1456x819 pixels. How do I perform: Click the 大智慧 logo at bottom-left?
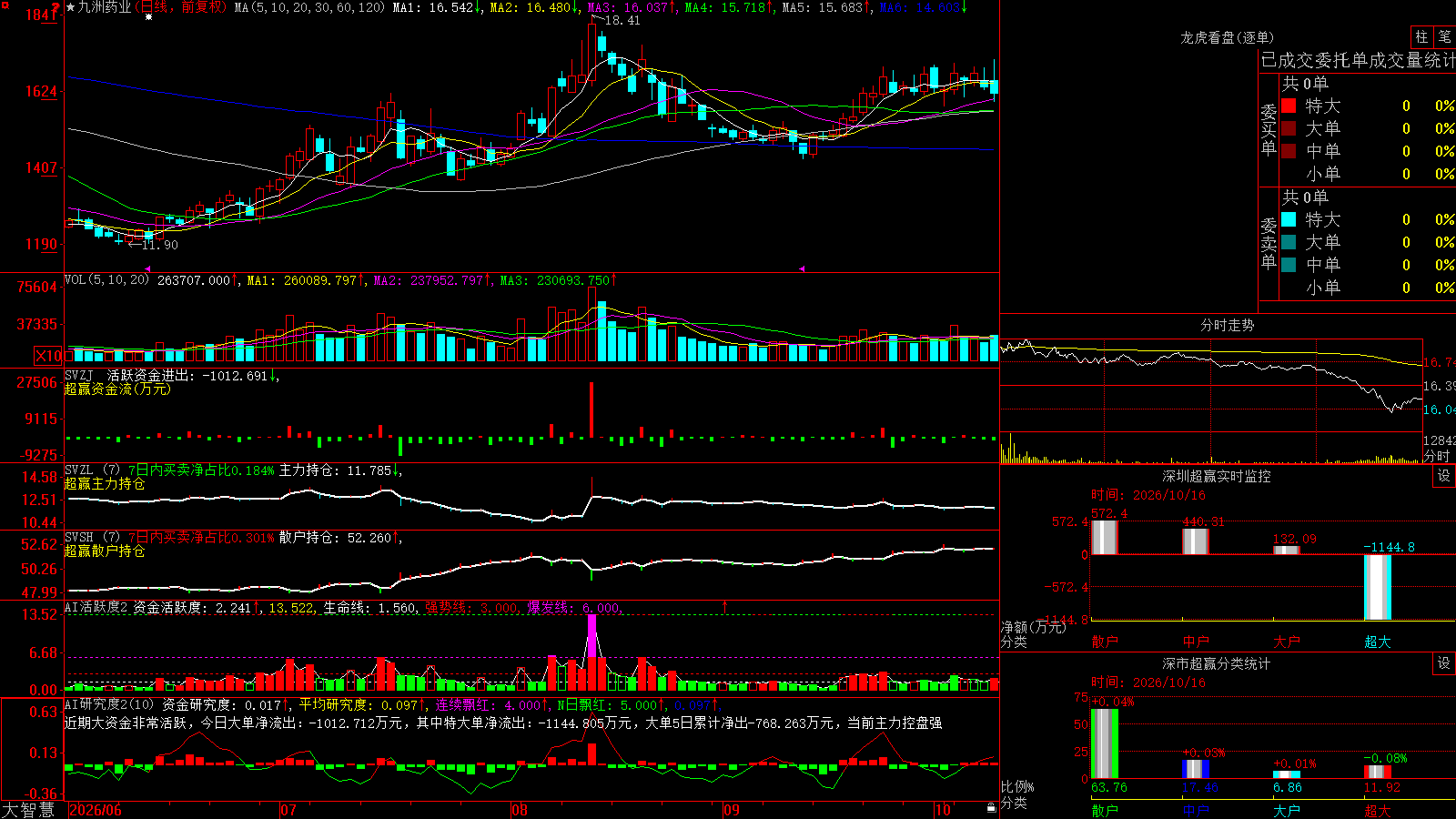tap(28, 809)
